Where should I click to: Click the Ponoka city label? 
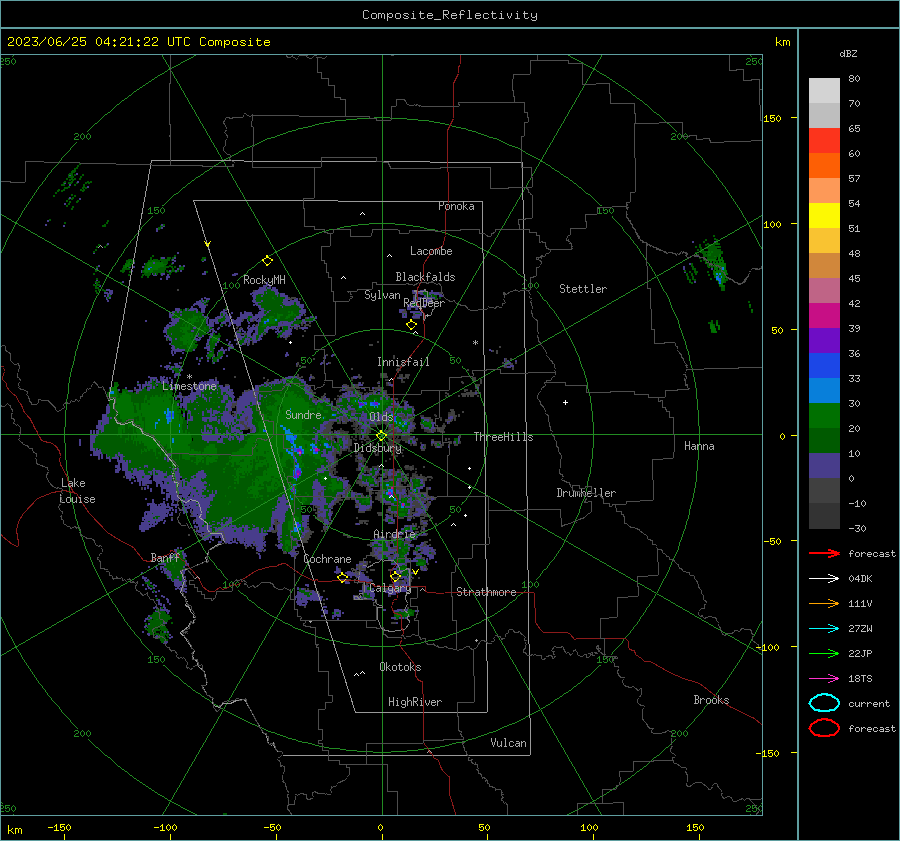(456, 206)
